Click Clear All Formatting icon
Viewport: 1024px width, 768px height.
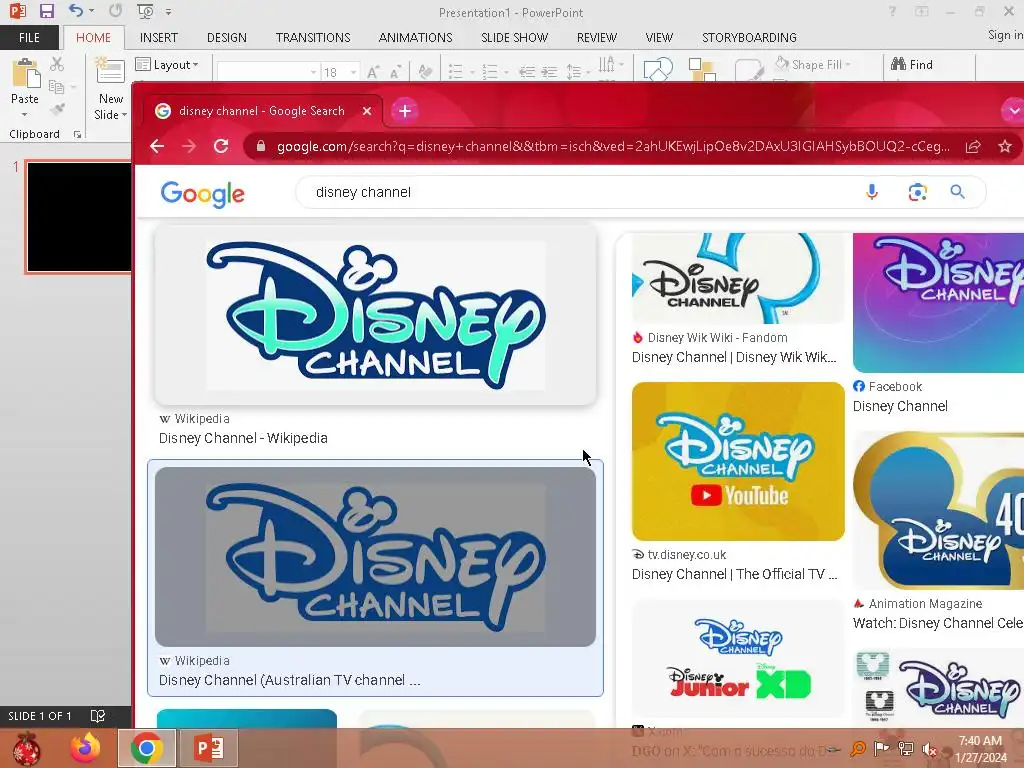[x=425, y=72]
